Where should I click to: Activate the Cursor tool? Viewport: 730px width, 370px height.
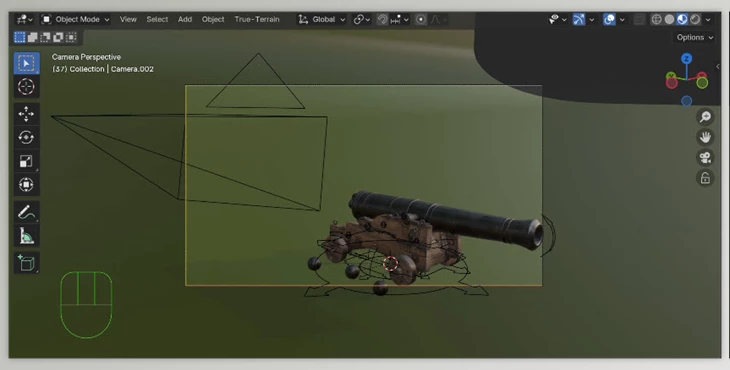tap(27, 87)
